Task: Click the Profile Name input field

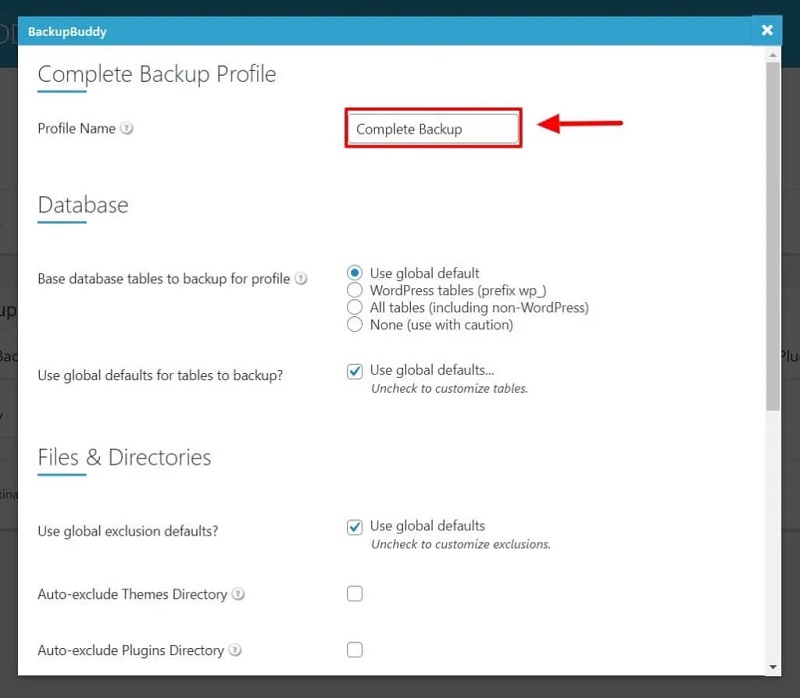Action: pos(433,129)
